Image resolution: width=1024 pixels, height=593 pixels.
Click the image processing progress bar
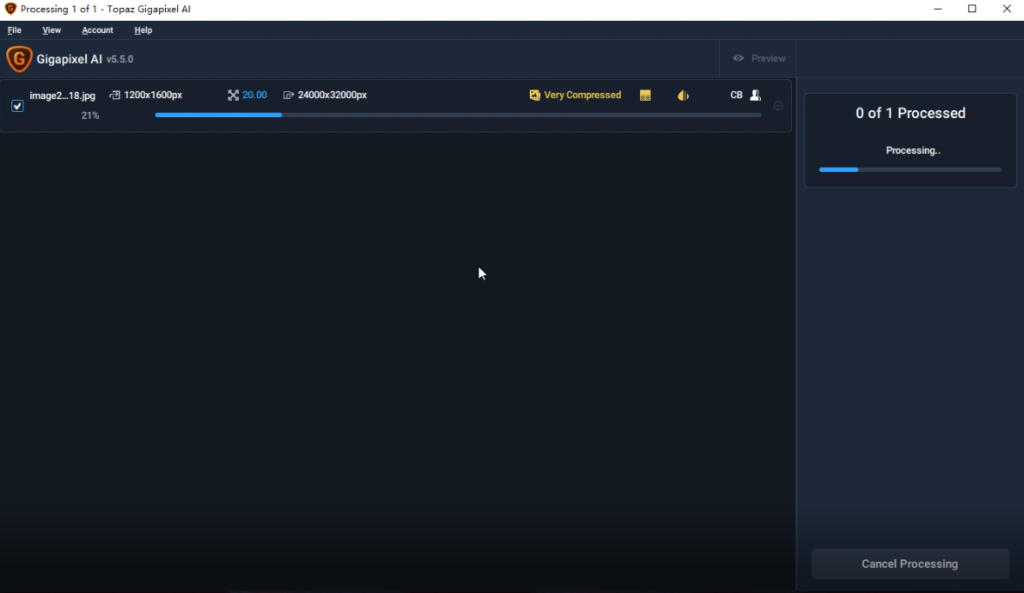458,115
